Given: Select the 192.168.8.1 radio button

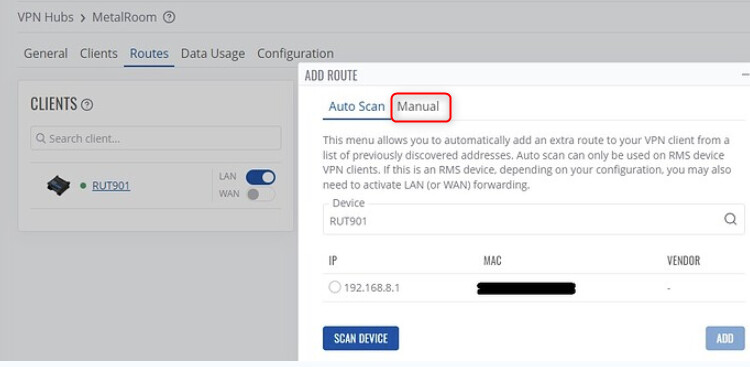Looking at the screenshot, I should [x=335, y=288].
